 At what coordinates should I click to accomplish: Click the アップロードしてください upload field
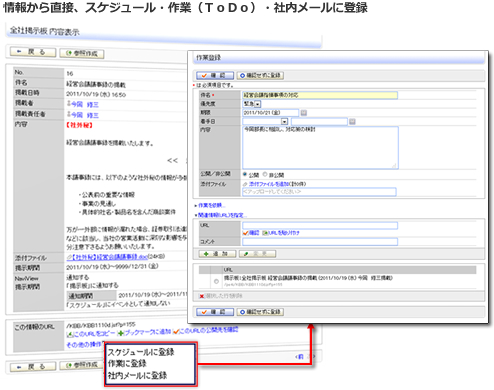pyautogui.click(x=319, y=192)
